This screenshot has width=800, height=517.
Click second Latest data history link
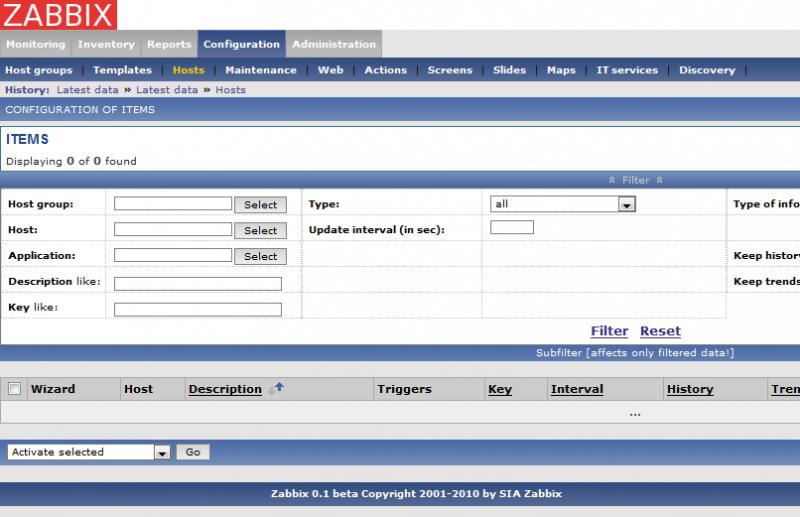167,90
